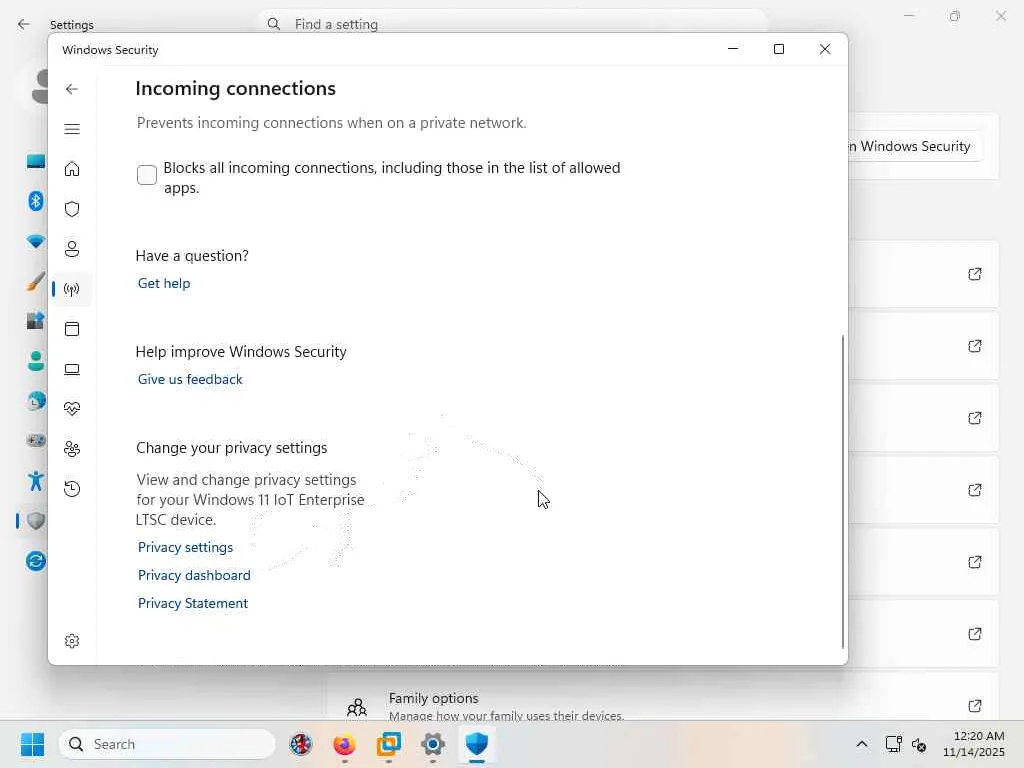Open VirtualBox-style app icon in taskbar

click(389, 744)
